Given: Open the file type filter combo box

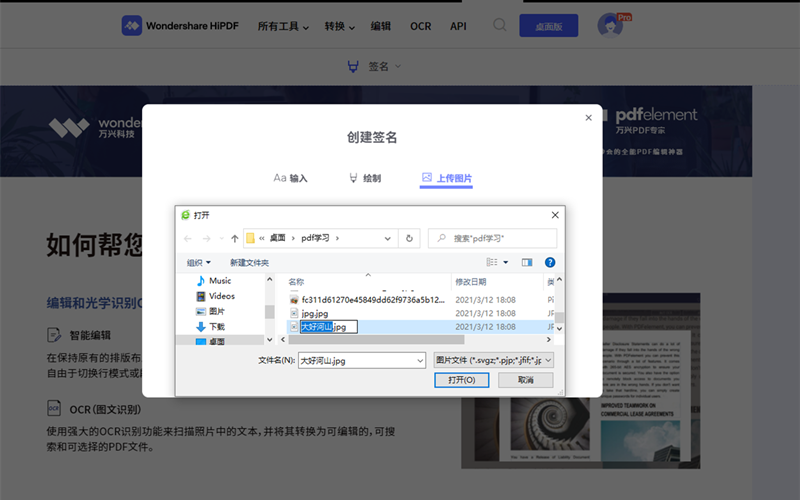Looking at the screenshot, I should click(x=494, y=360).
